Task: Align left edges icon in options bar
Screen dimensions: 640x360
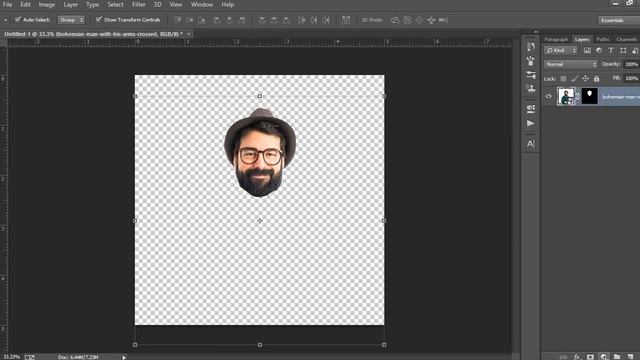Action: pyautogui.click(x=217, y=20)
